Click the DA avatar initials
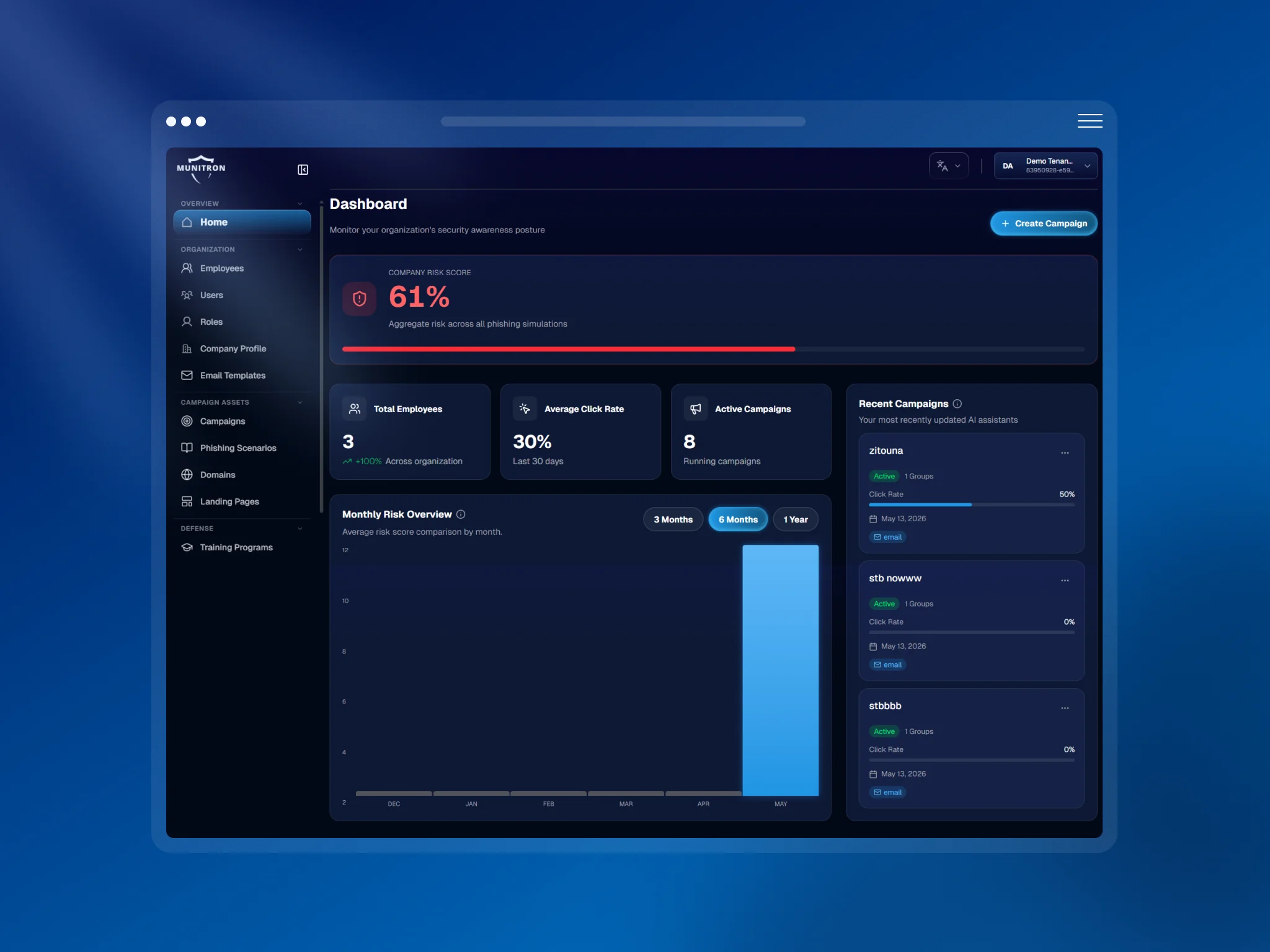 [x=1008, y=166]
